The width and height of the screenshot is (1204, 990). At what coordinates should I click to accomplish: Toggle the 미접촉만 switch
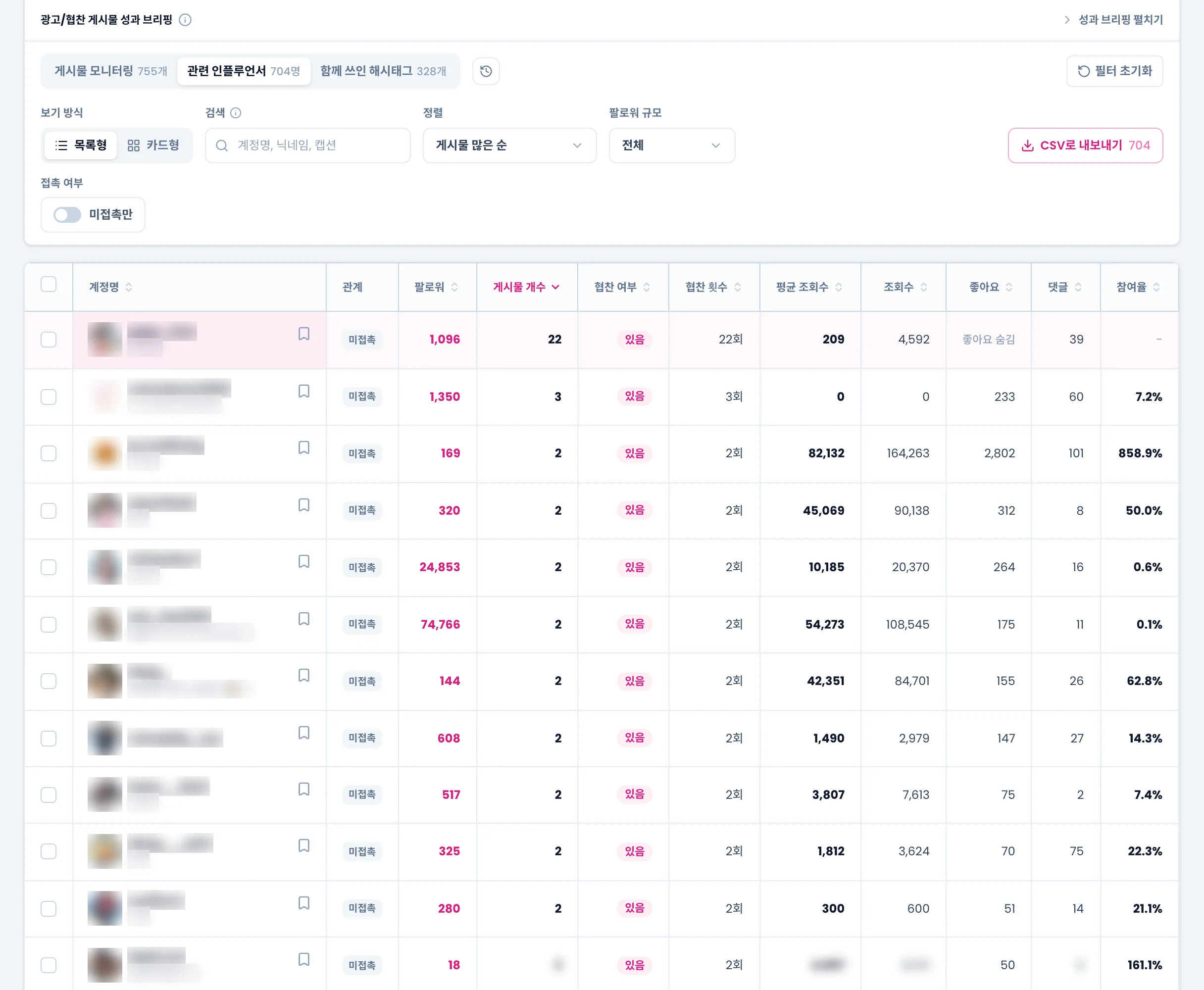[67, 215]
